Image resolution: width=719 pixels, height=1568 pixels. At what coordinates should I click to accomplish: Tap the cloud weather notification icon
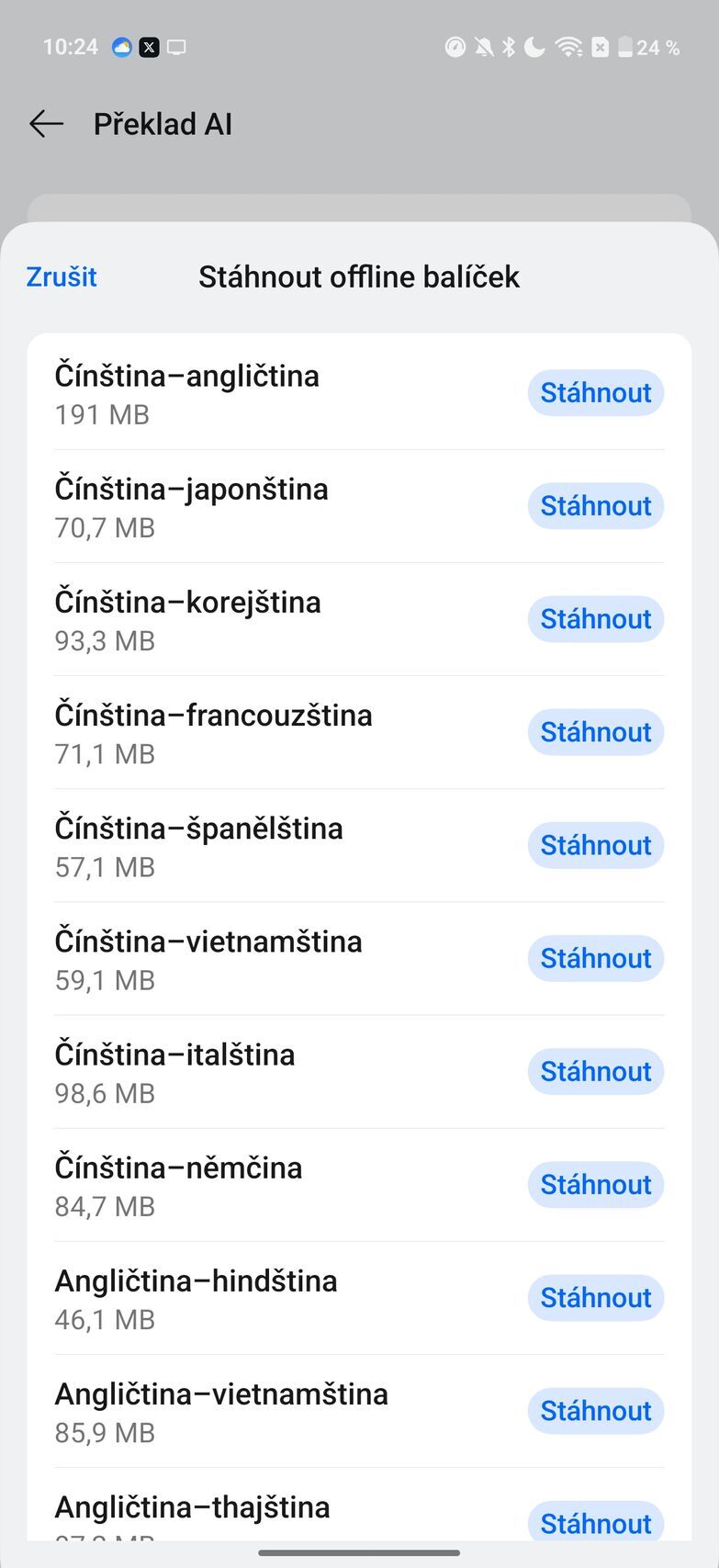pos(122,47)
